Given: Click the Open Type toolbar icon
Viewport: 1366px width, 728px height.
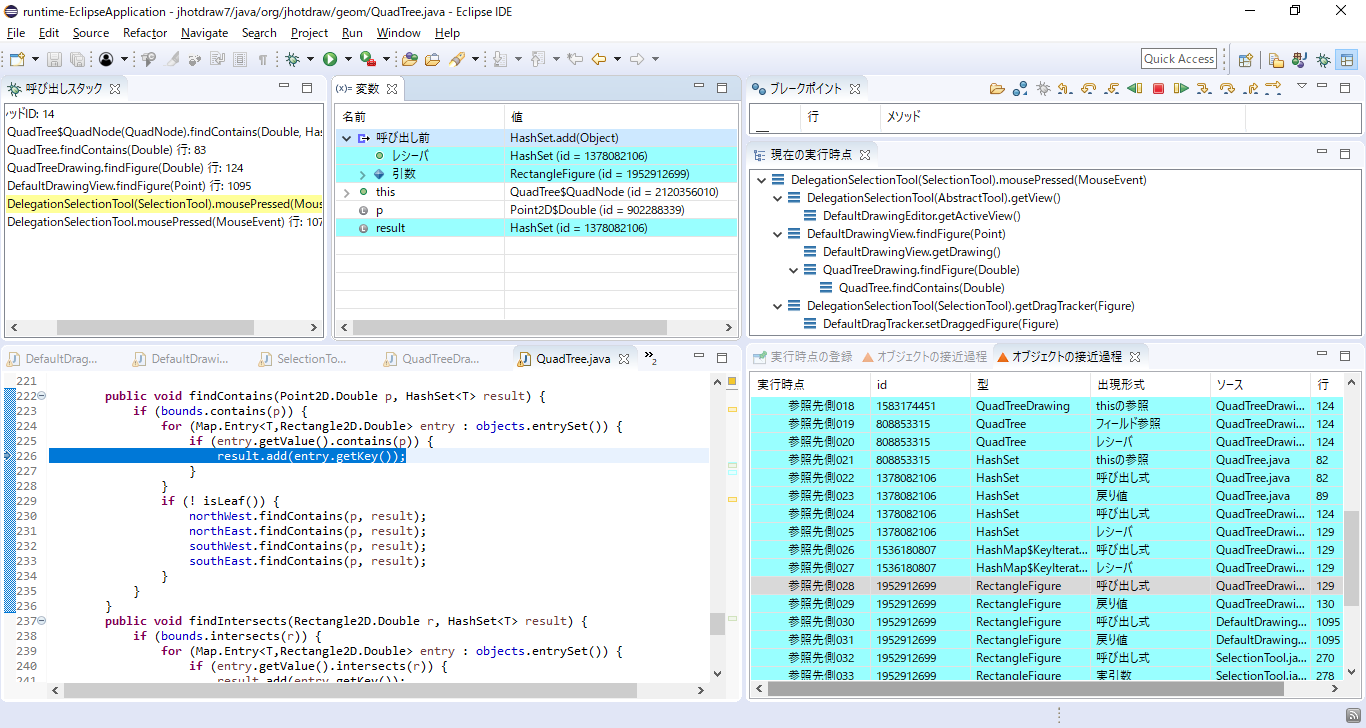Looking at the screenshot, I should [x=410, y=60].
